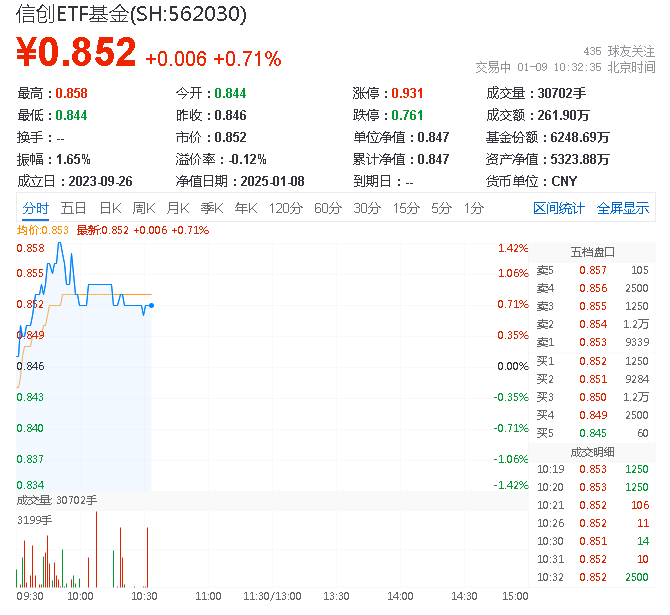Click the 资产净值 5323.88万 value
The width and height of the screenshot is (670, 615).
[580, 159]
